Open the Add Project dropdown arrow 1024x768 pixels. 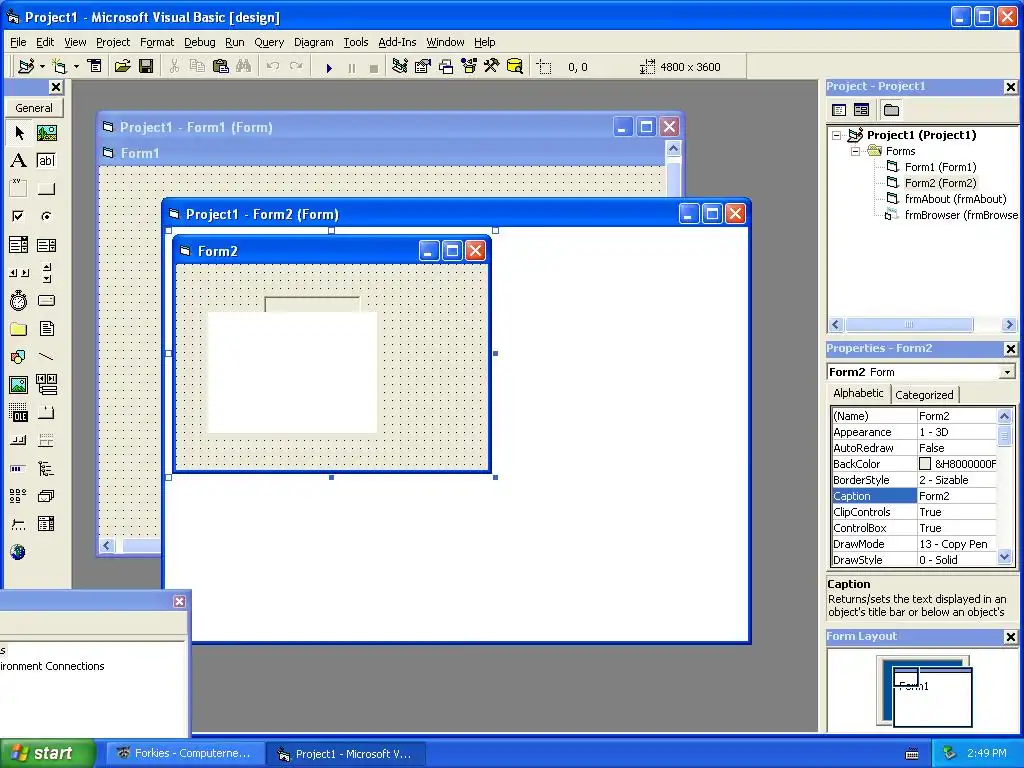[x=42, y=67]
